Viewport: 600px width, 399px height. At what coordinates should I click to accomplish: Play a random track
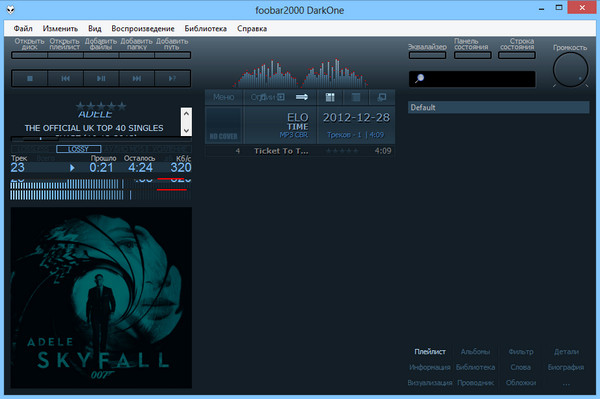(x=172, y=78)
